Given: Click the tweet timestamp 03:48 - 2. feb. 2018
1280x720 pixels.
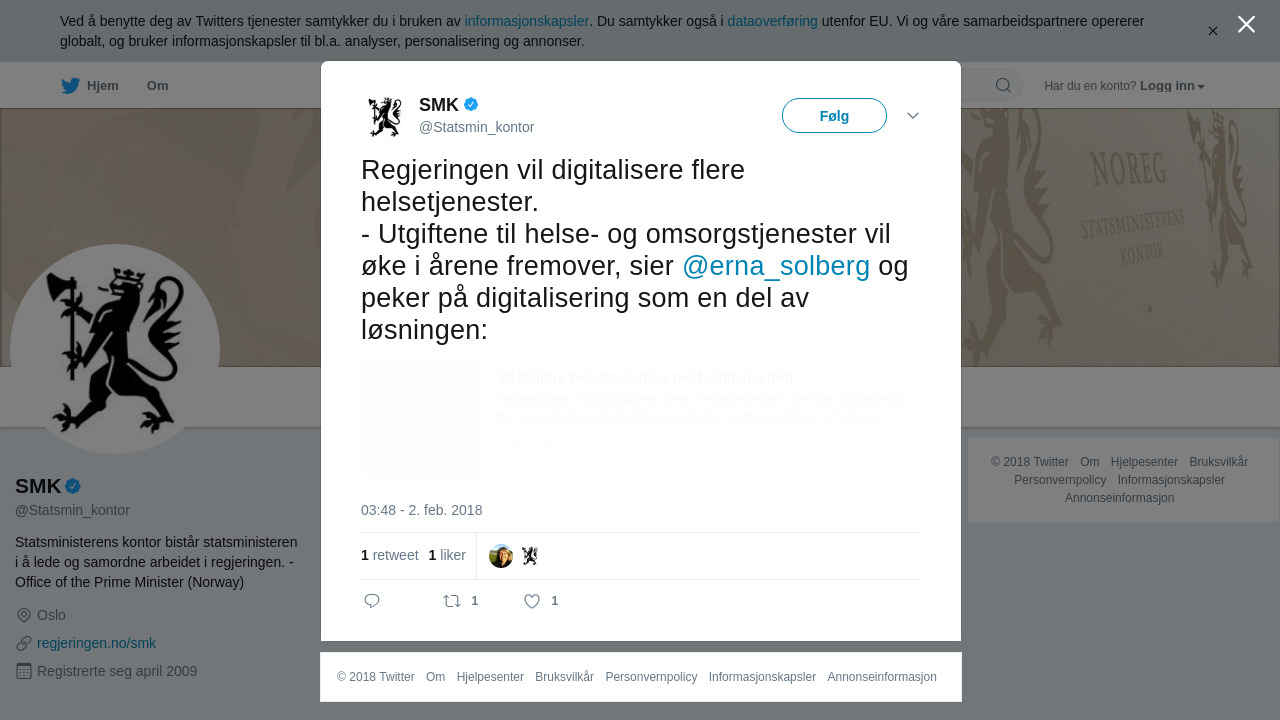Looking at the screenshot, I should coord(421,510).
